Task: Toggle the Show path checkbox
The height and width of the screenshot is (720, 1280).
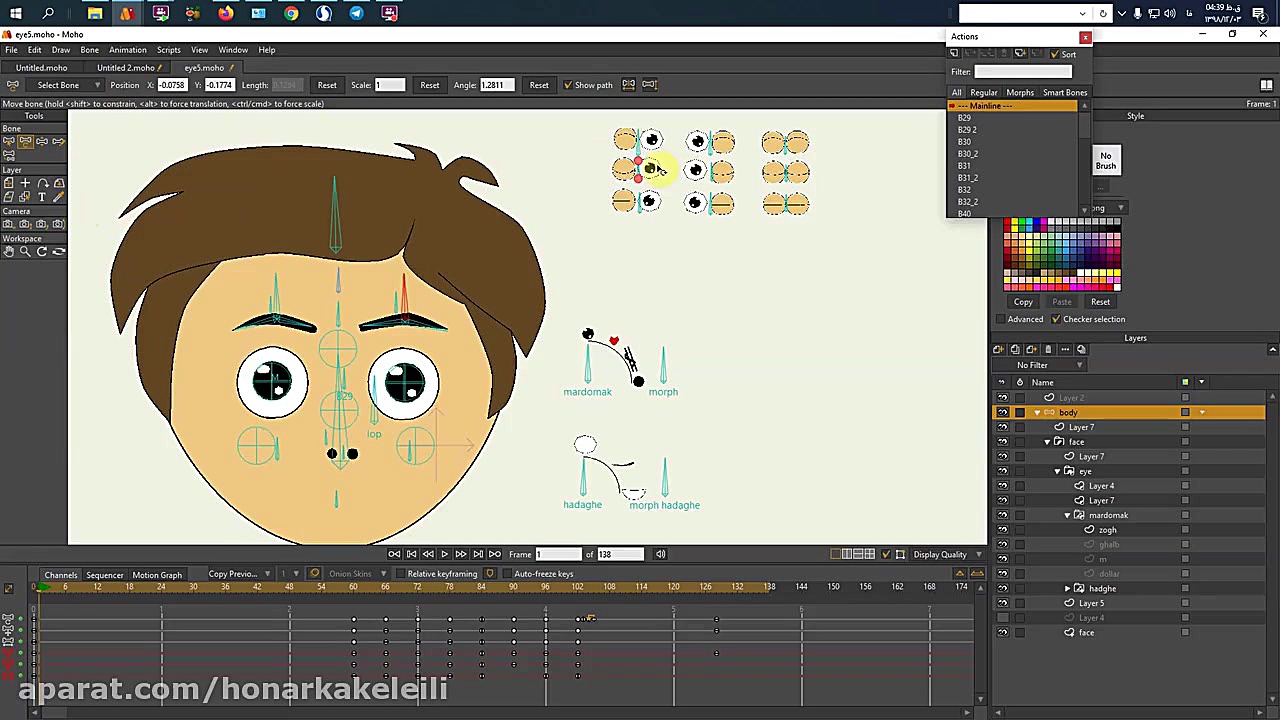Action: (x=568, y=85)
